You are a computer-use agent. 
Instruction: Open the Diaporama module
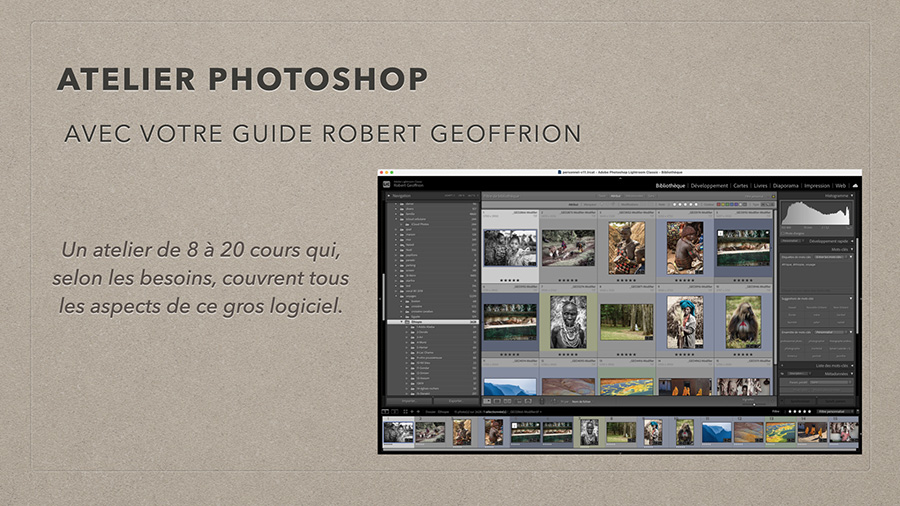pos(786,185)
